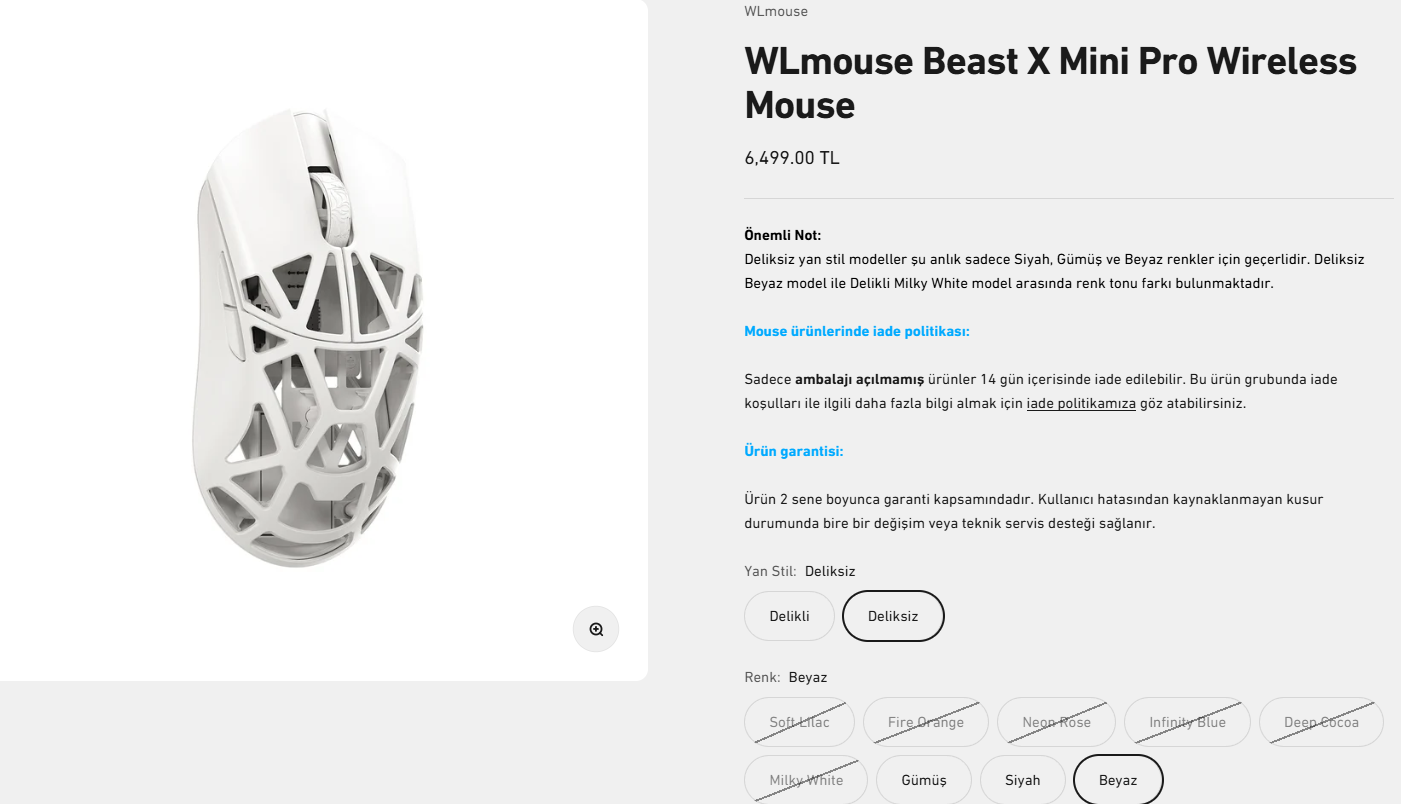1401x804 pixels.
Task: Switch color to Siyah
Action: click(1022, 780)
